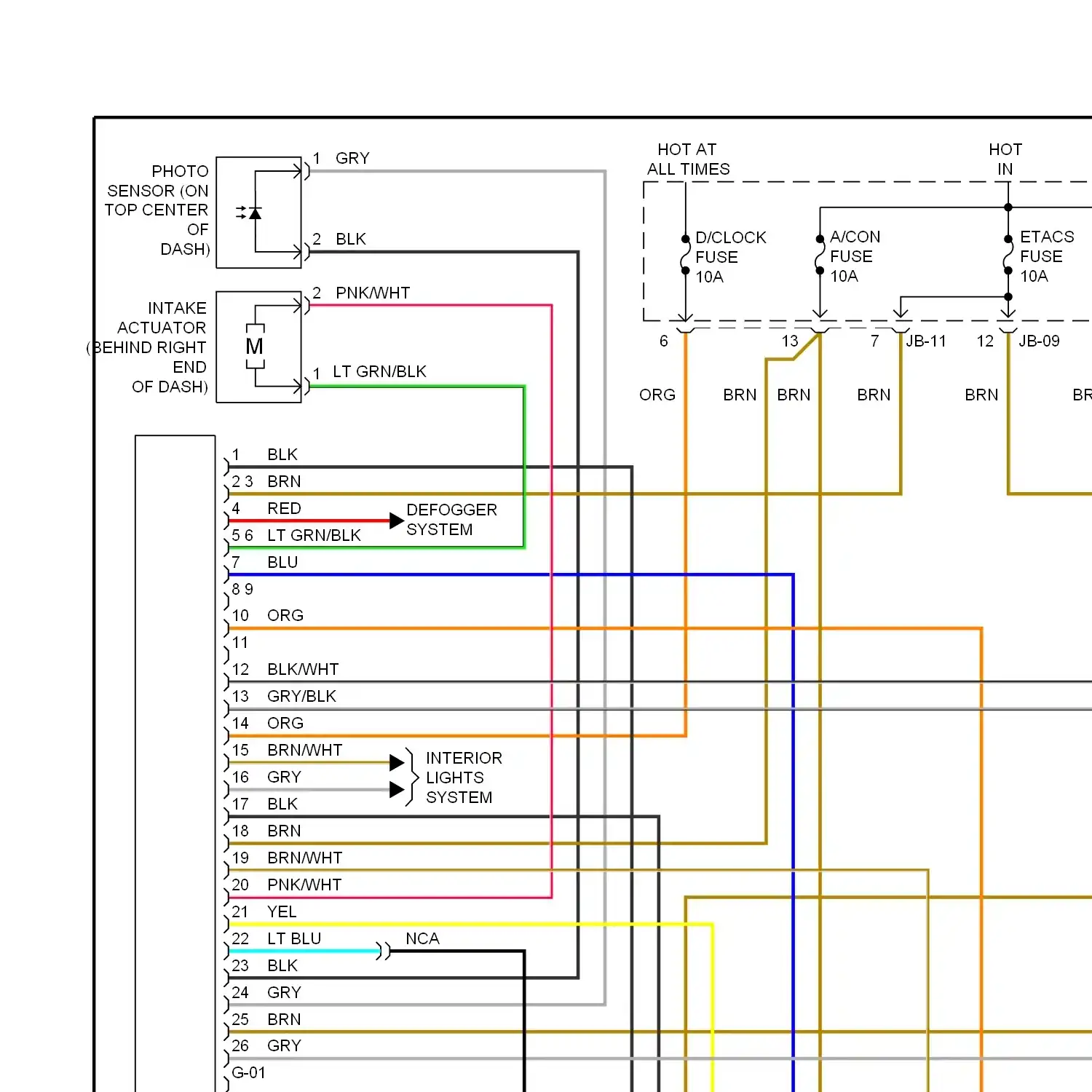Viewport: 1092px width, 1092px height.
Task: Click the connector row '24 GRY'
Action: coord(266,992)
